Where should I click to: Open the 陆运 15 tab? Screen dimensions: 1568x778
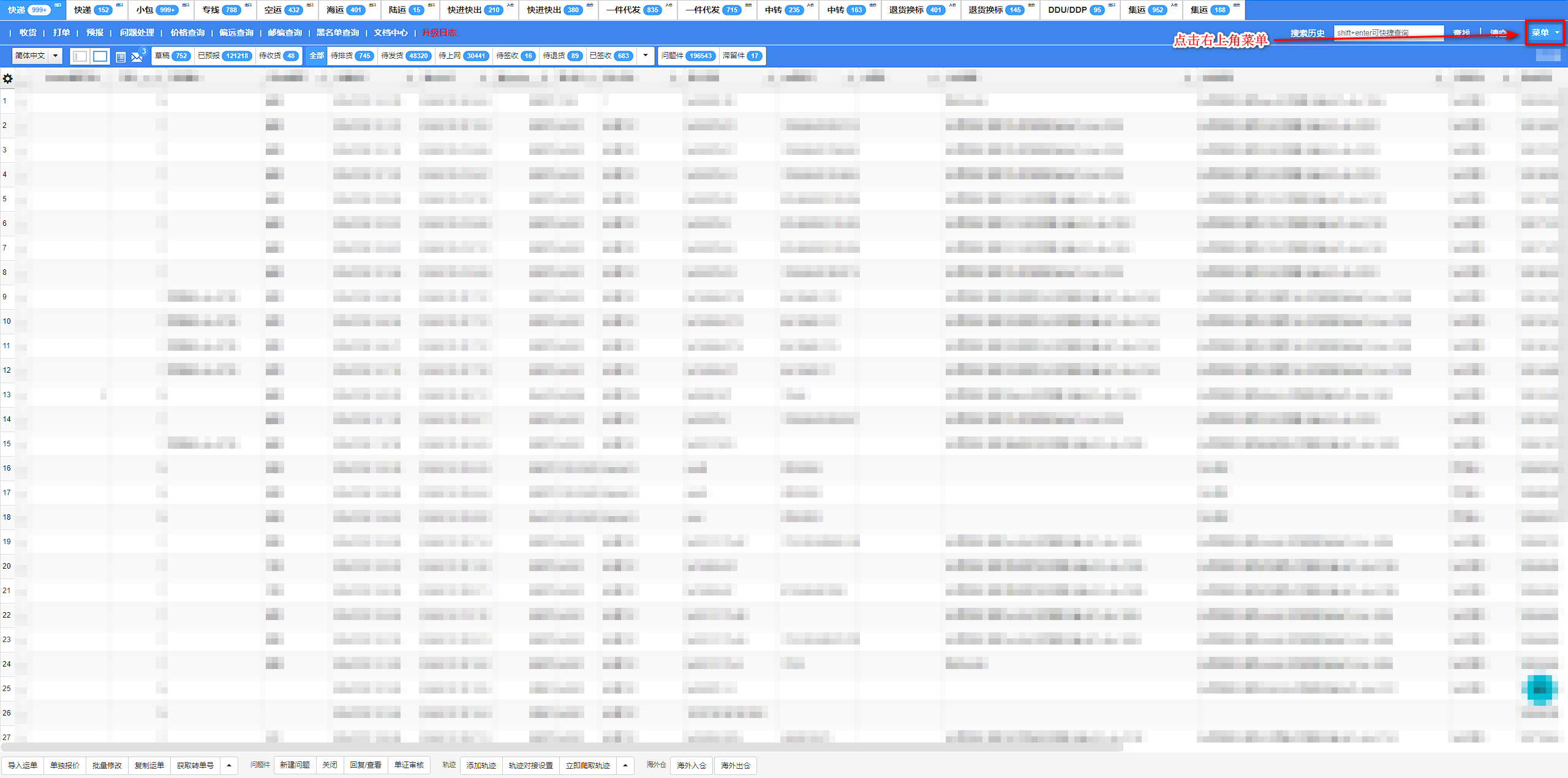[x=410, y=10]
